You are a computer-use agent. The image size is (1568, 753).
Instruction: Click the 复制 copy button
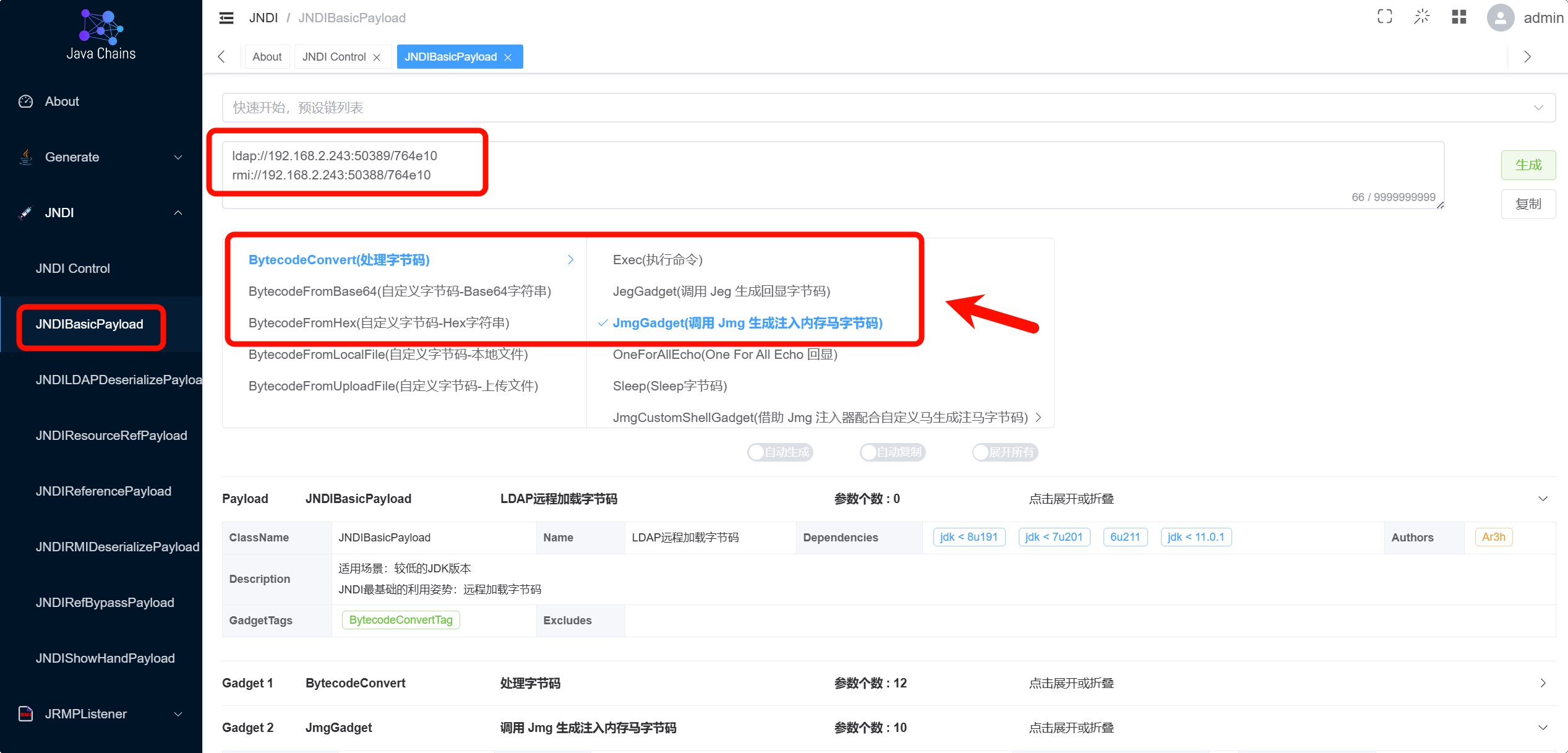(x=1528, y=204)
